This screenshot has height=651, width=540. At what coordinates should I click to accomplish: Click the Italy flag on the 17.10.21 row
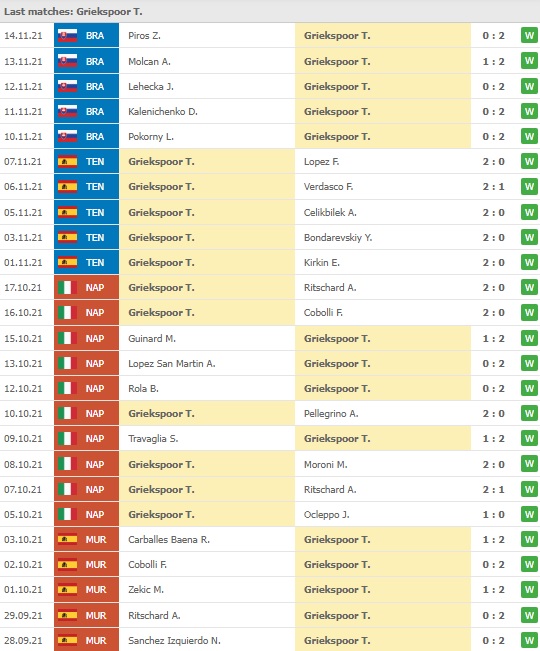tap(67, 287)
